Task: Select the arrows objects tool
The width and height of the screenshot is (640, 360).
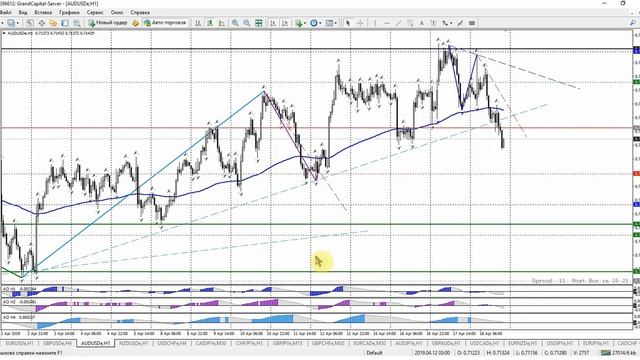Action: (x=445, y=23)
